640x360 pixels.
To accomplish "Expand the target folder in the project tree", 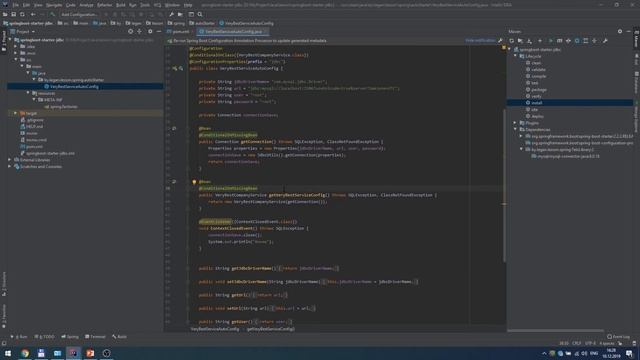I will point(16,113).
